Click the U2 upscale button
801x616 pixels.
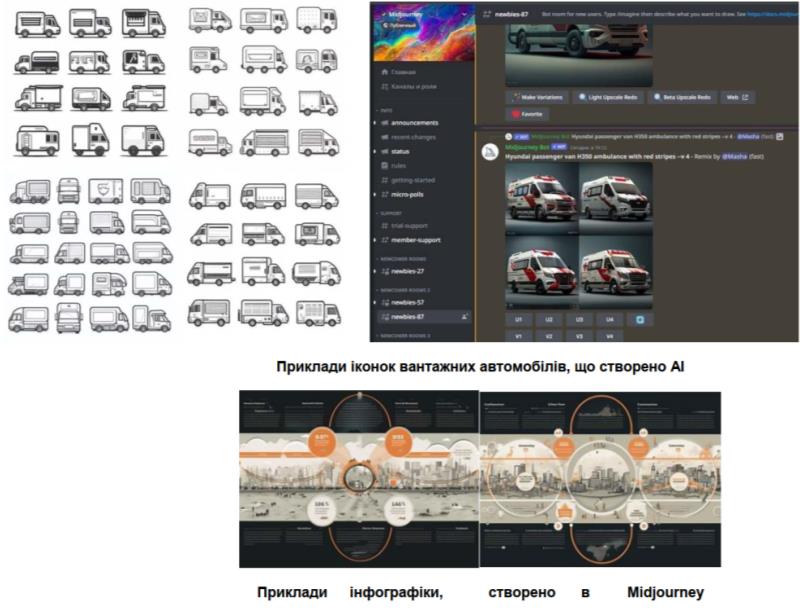549,319
